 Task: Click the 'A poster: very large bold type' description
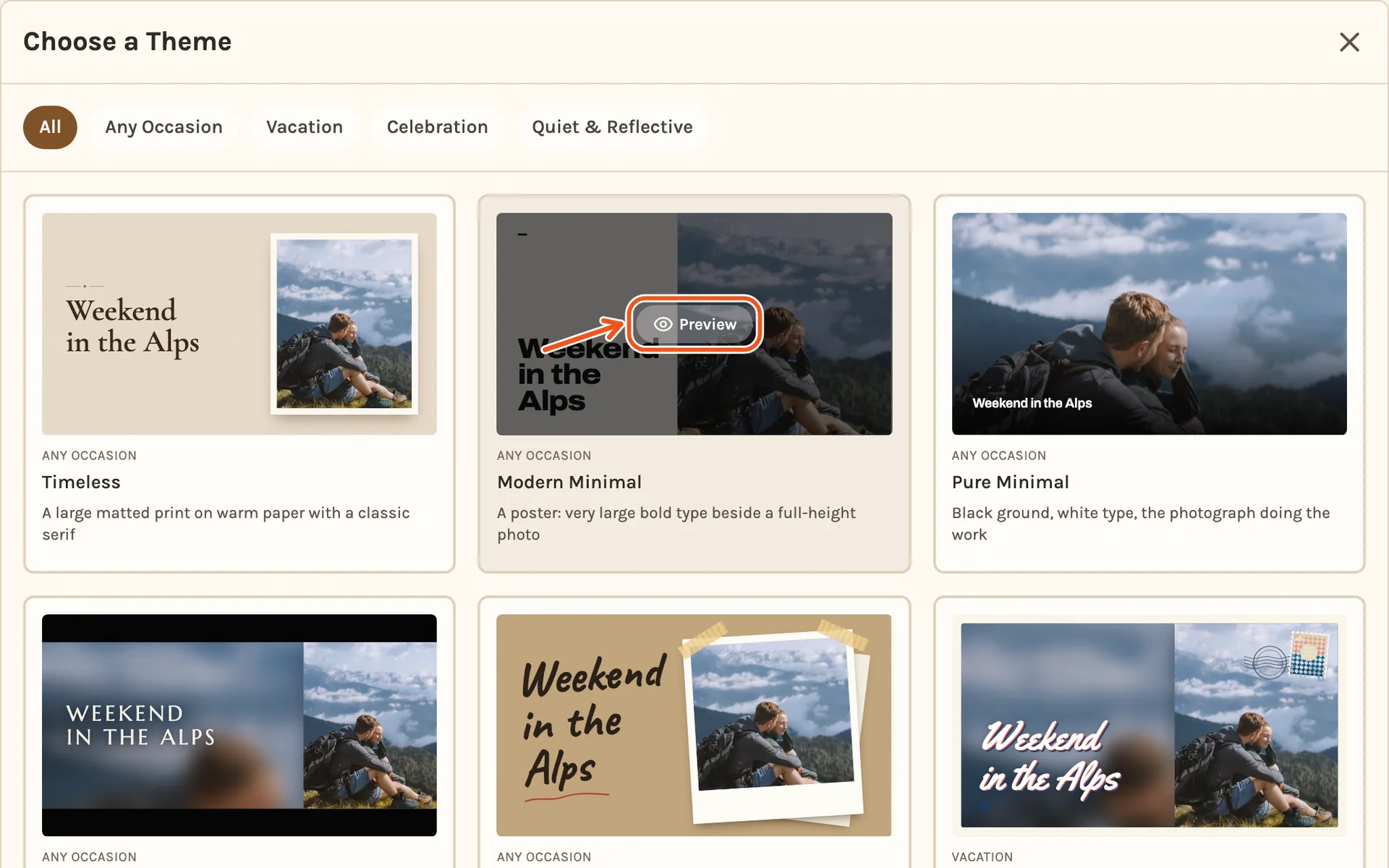676,524
